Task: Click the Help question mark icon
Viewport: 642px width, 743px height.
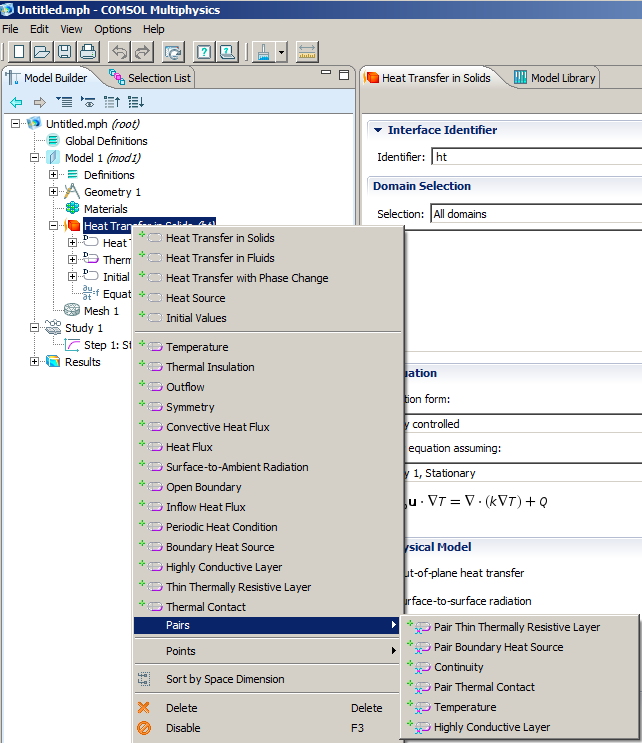Action: coord(204,51)
